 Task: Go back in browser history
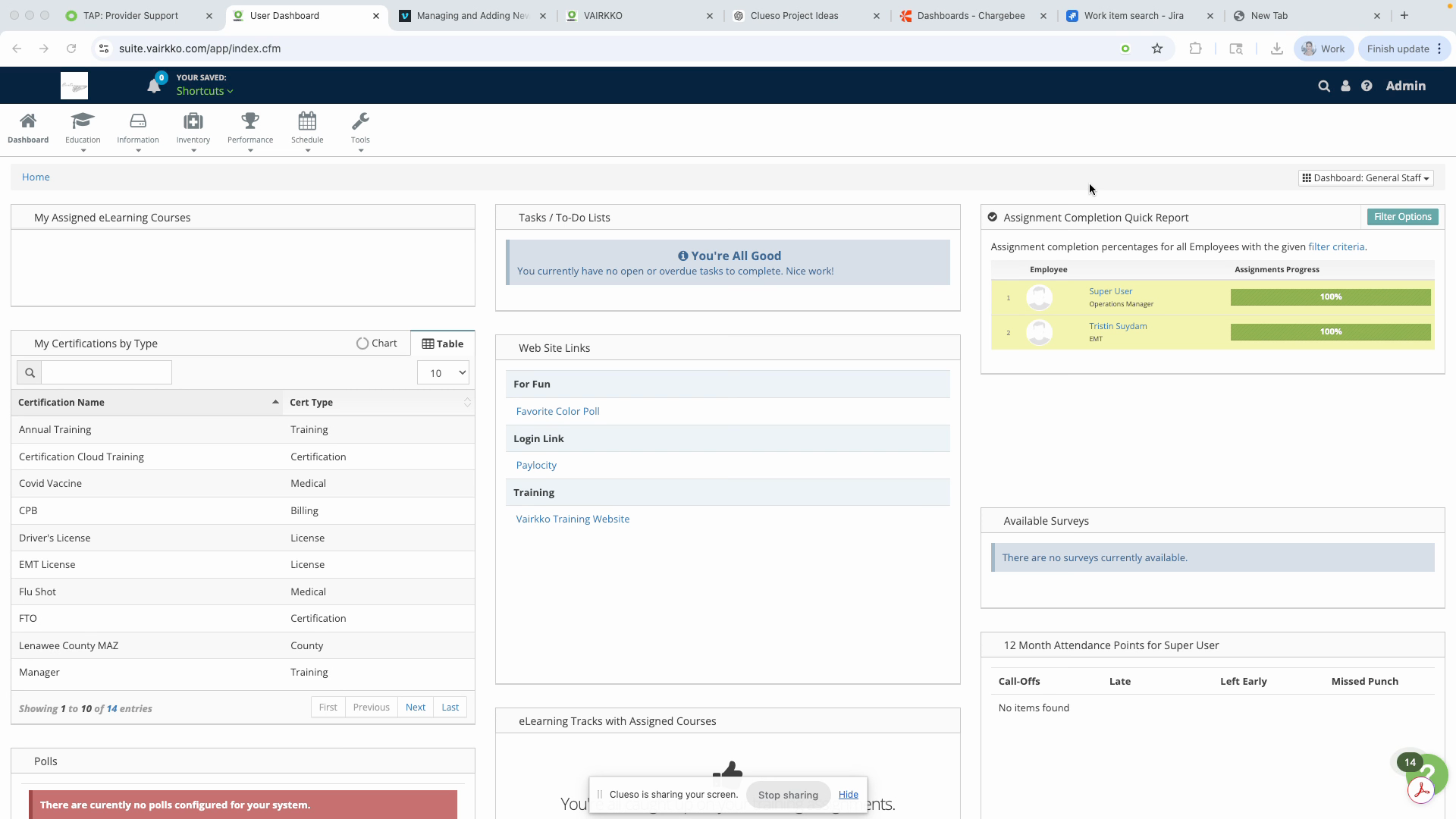tap(17, 49)
